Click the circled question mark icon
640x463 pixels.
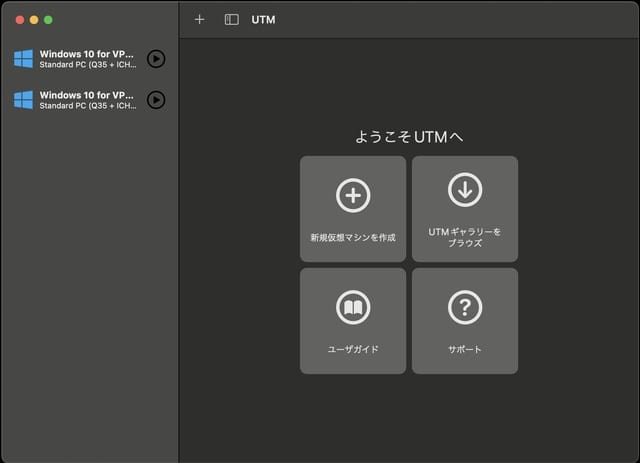(x=465, y=308)
